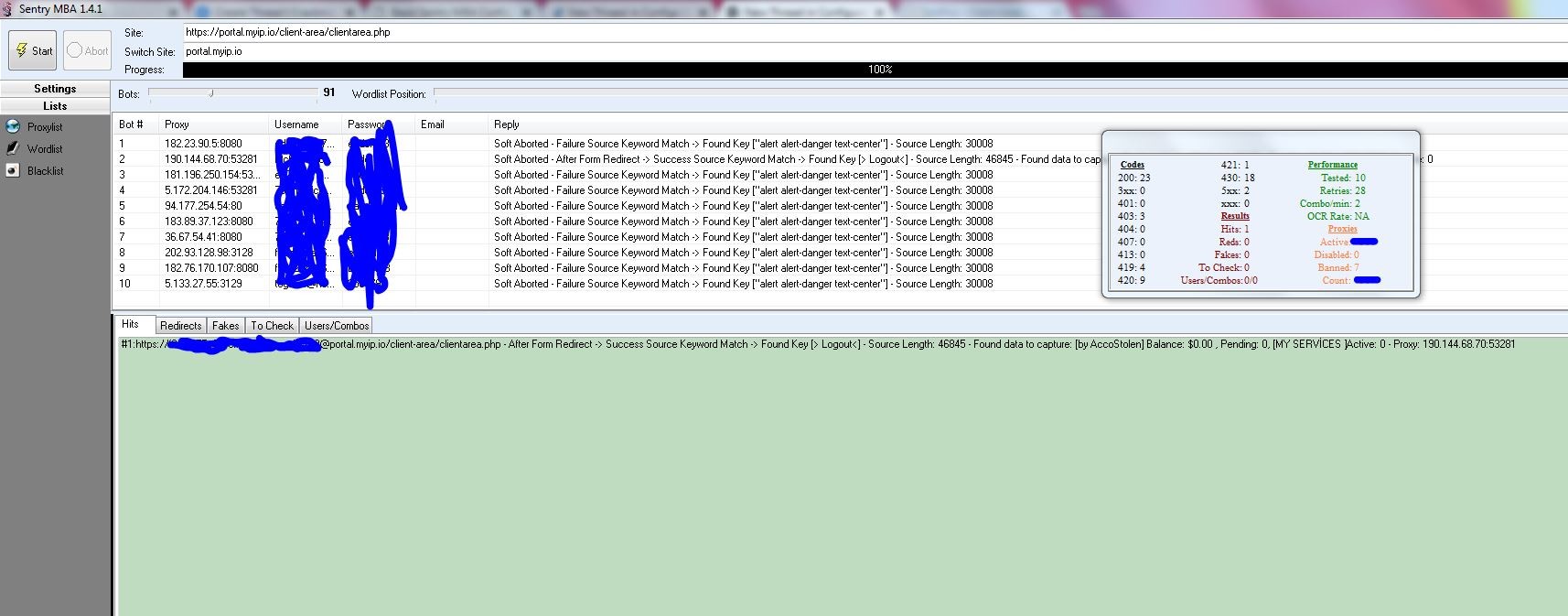Click the progress bar showing 100%
The image size is (1568, 616).
pos(875,70)
